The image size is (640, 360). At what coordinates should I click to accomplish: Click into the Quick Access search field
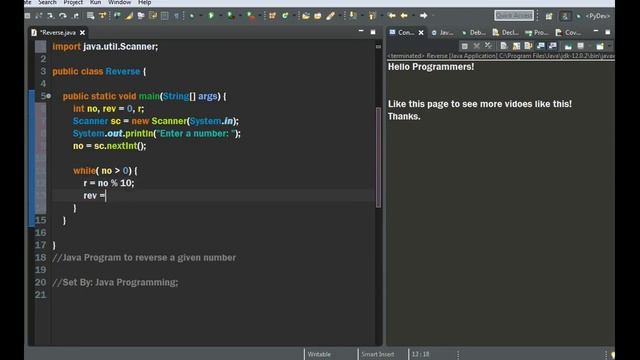514,16
